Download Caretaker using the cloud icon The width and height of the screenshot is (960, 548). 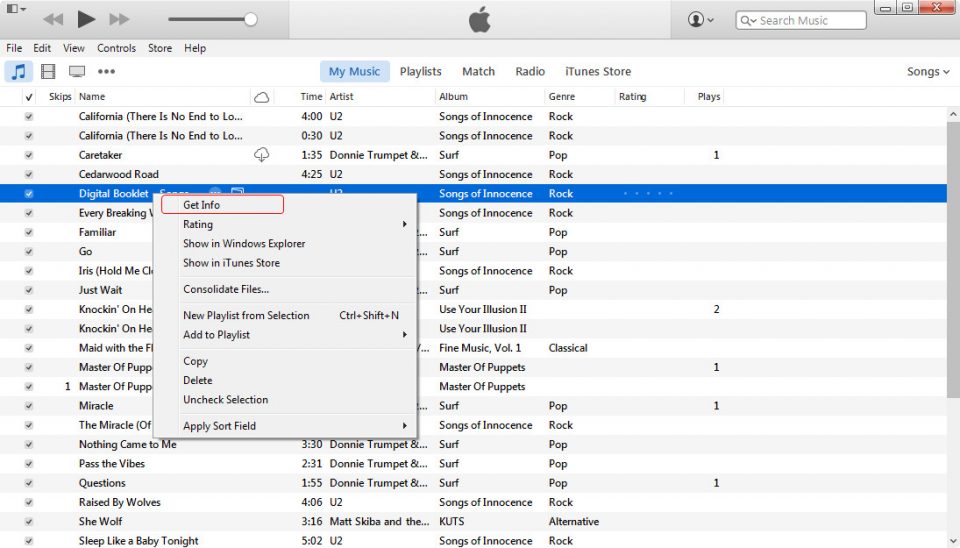(262, 155)
